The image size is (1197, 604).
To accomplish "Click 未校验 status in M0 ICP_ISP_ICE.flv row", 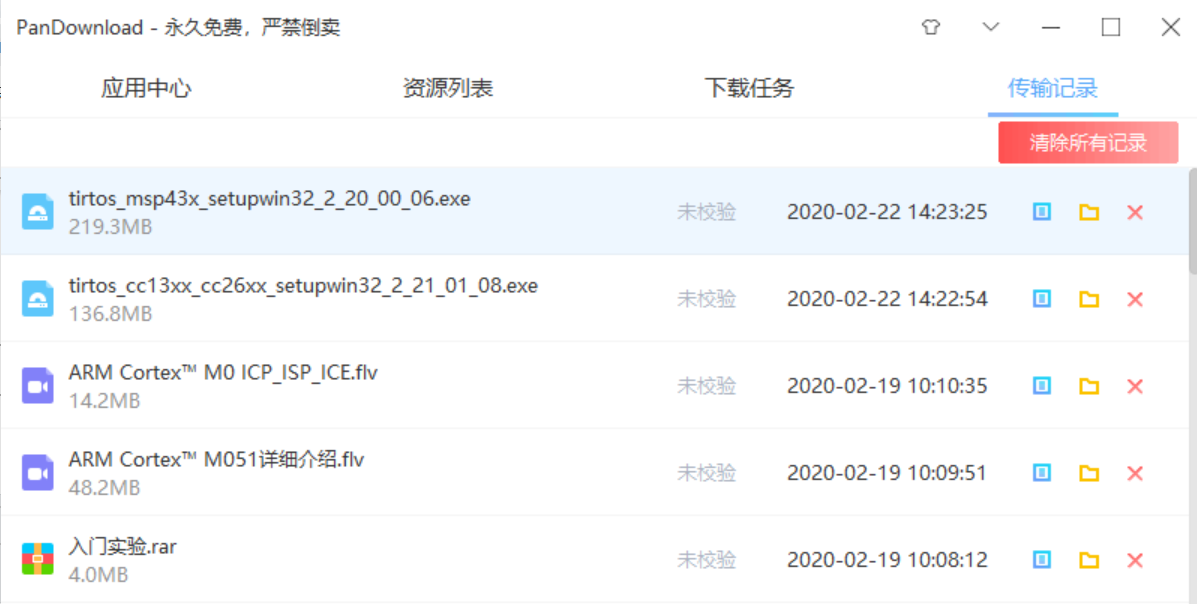I will (x=706, y=386).
